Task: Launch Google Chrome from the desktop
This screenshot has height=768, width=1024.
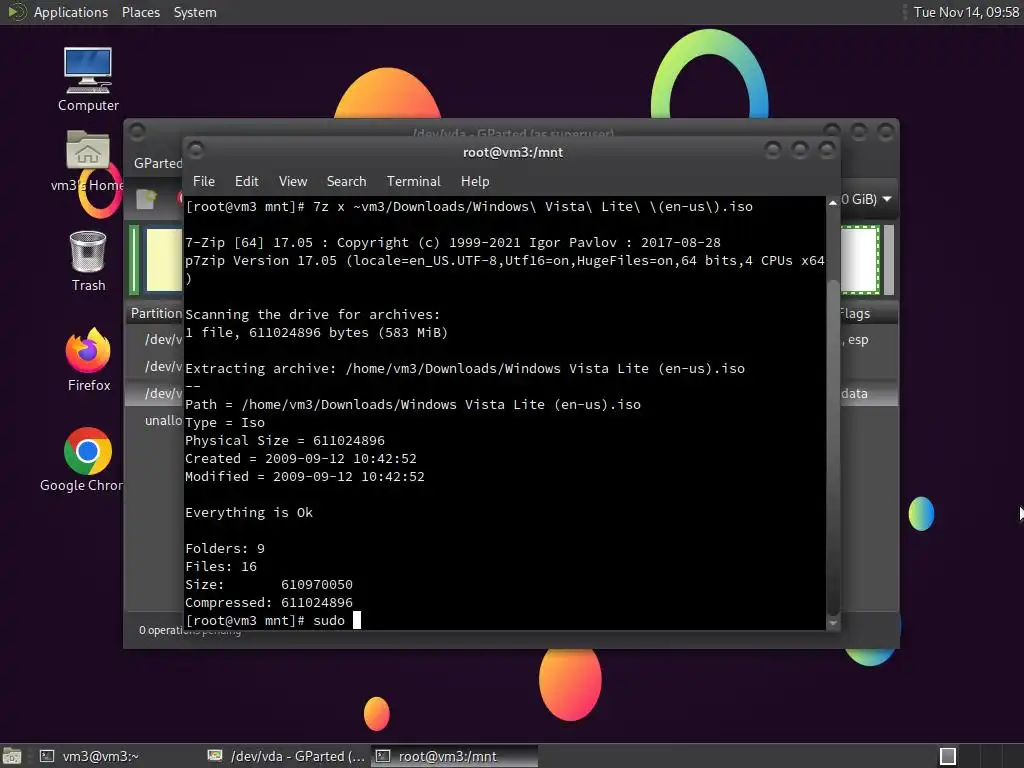Action: [x=87, y=459]
